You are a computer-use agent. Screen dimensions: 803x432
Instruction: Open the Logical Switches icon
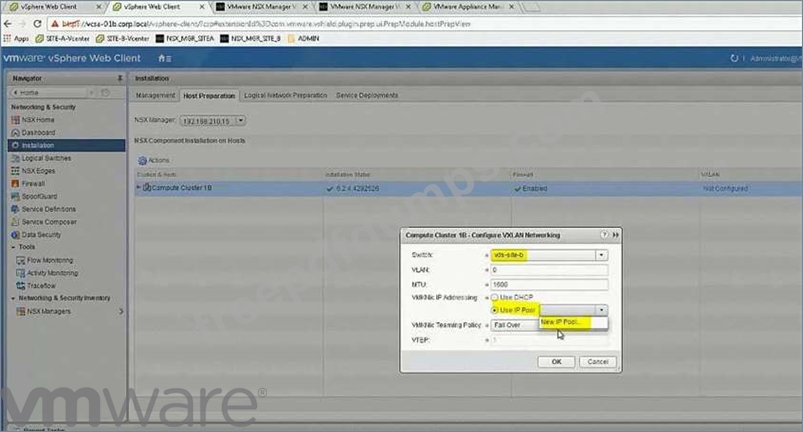tap(15, 158)
